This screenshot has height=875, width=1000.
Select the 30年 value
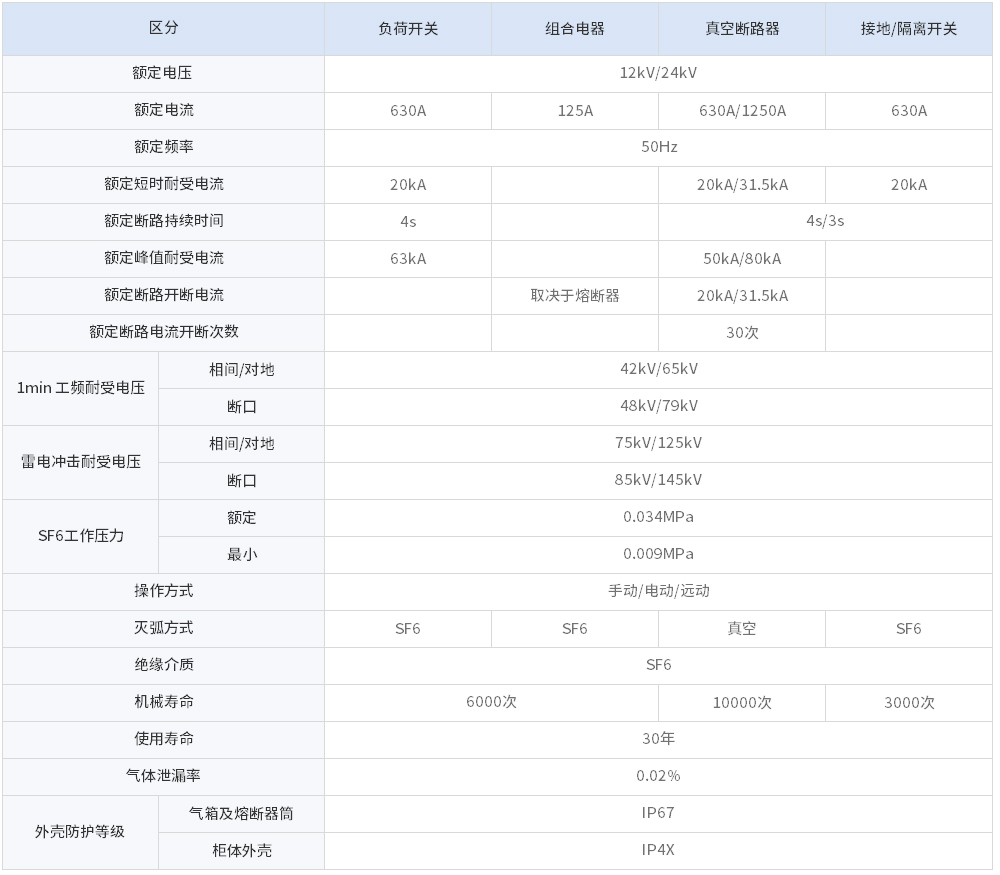click(x=658, y=739)
